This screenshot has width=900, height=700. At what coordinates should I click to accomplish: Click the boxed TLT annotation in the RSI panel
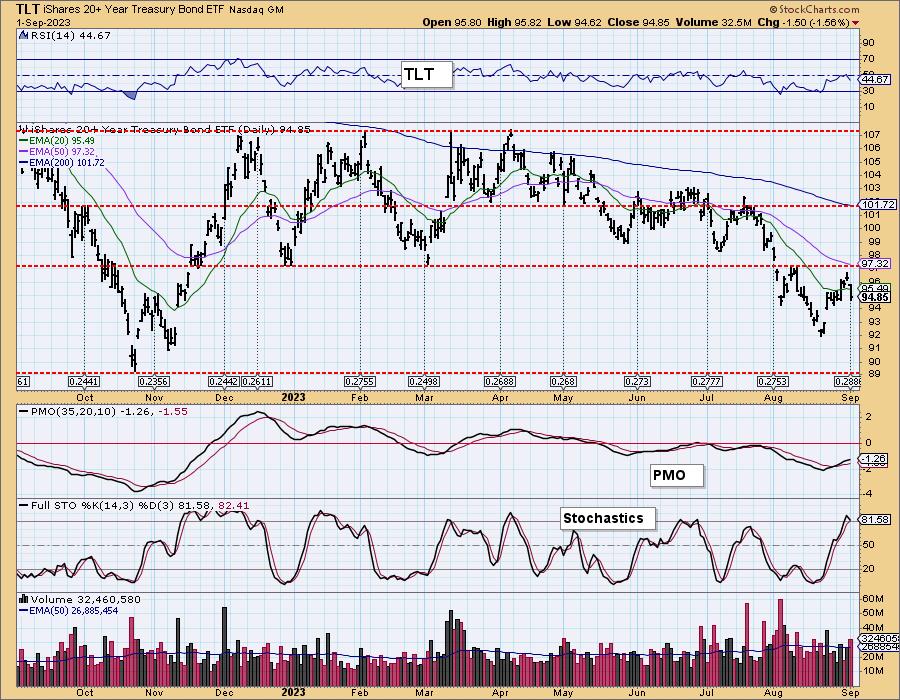426,75
